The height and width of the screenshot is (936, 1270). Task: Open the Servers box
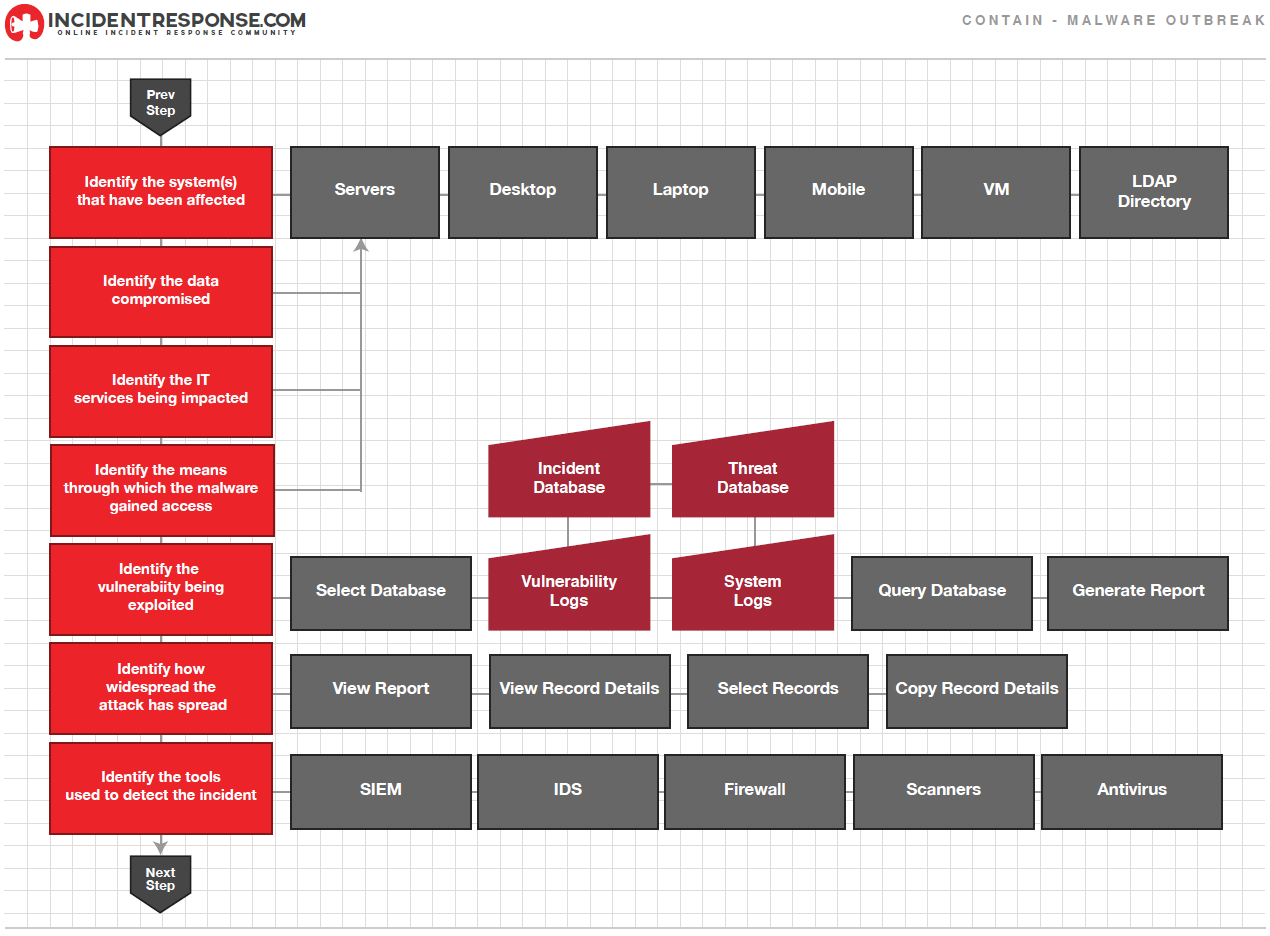click(365, 192)
